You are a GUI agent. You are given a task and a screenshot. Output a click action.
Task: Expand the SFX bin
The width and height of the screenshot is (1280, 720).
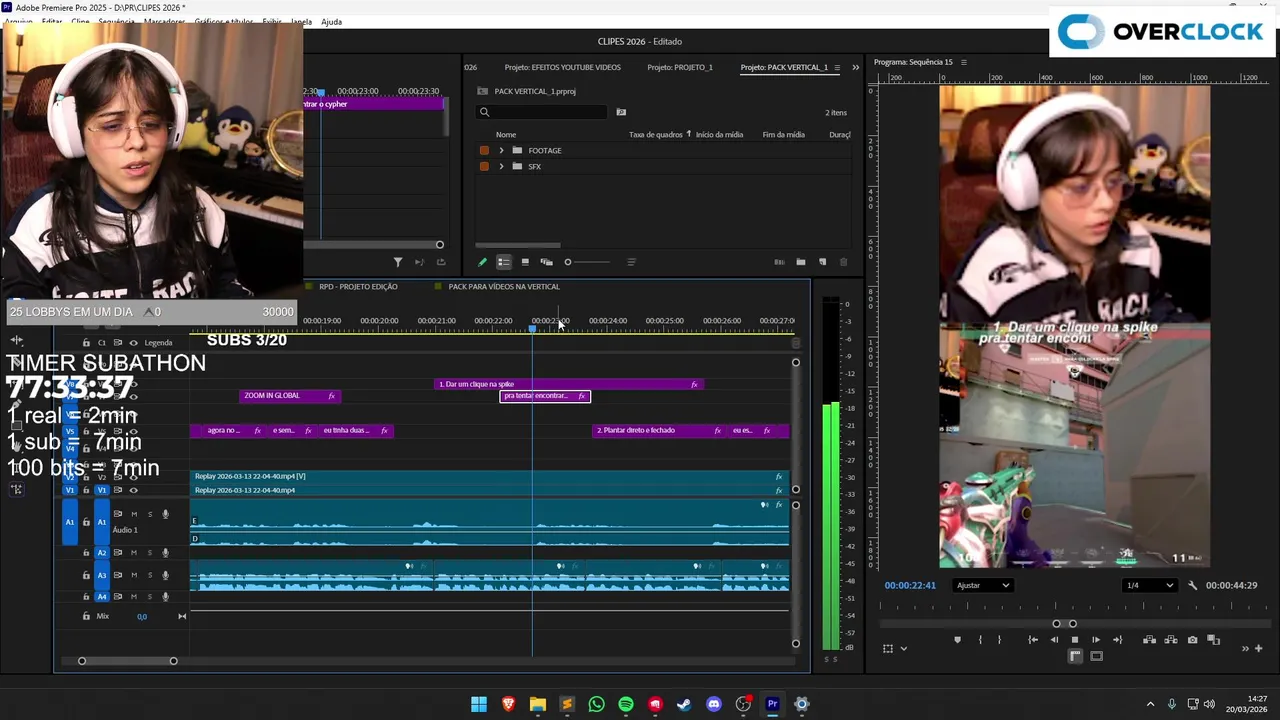pos(501,167)
